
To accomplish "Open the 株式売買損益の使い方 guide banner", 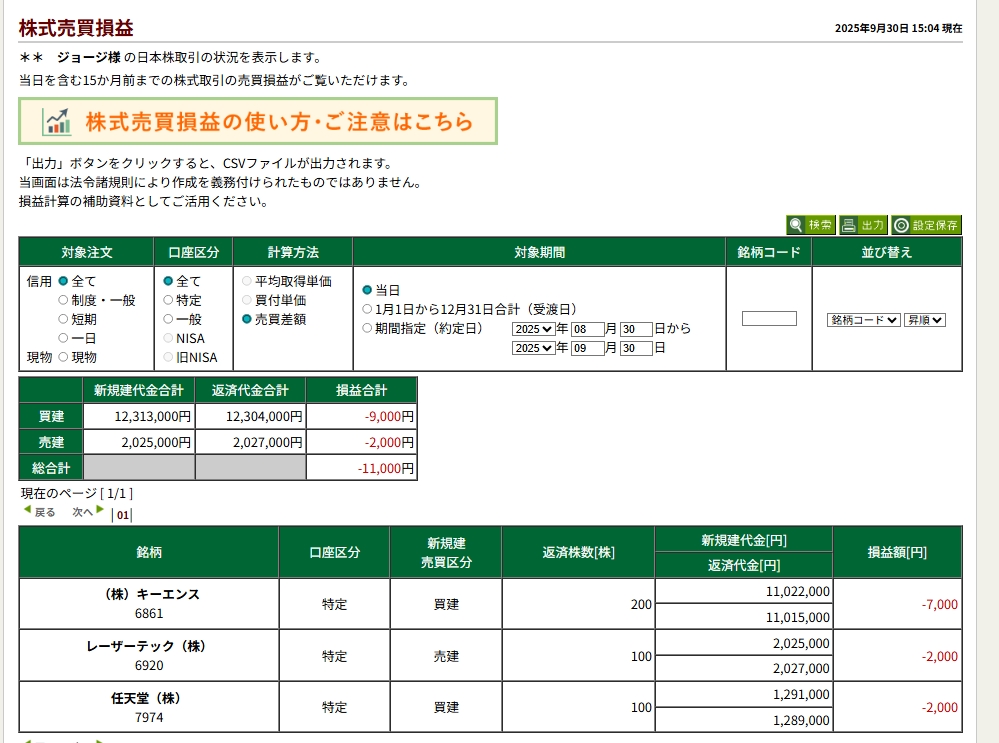I will [258, 122].
